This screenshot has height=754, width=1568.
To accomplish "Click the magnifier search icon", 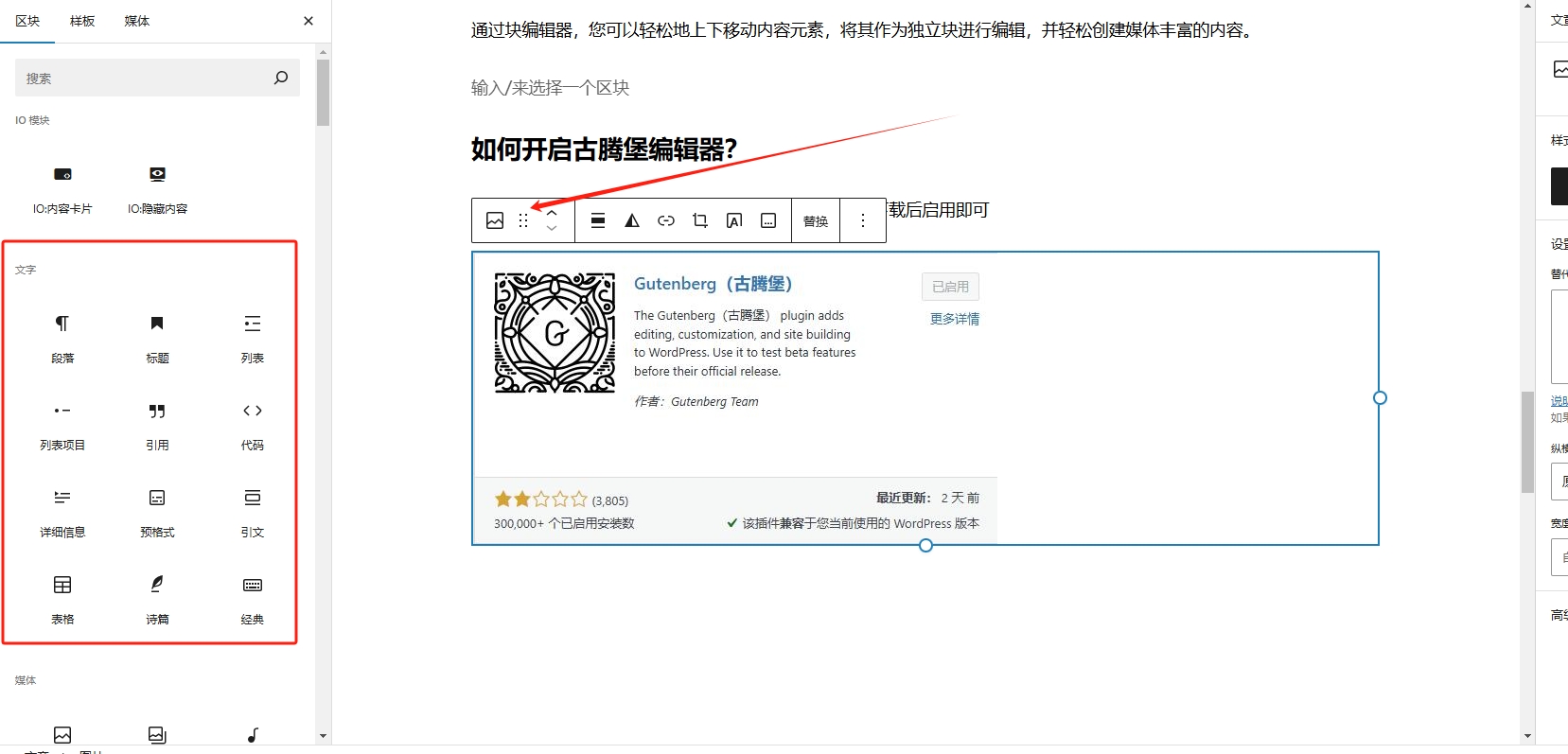I will (x=281, y=78).
